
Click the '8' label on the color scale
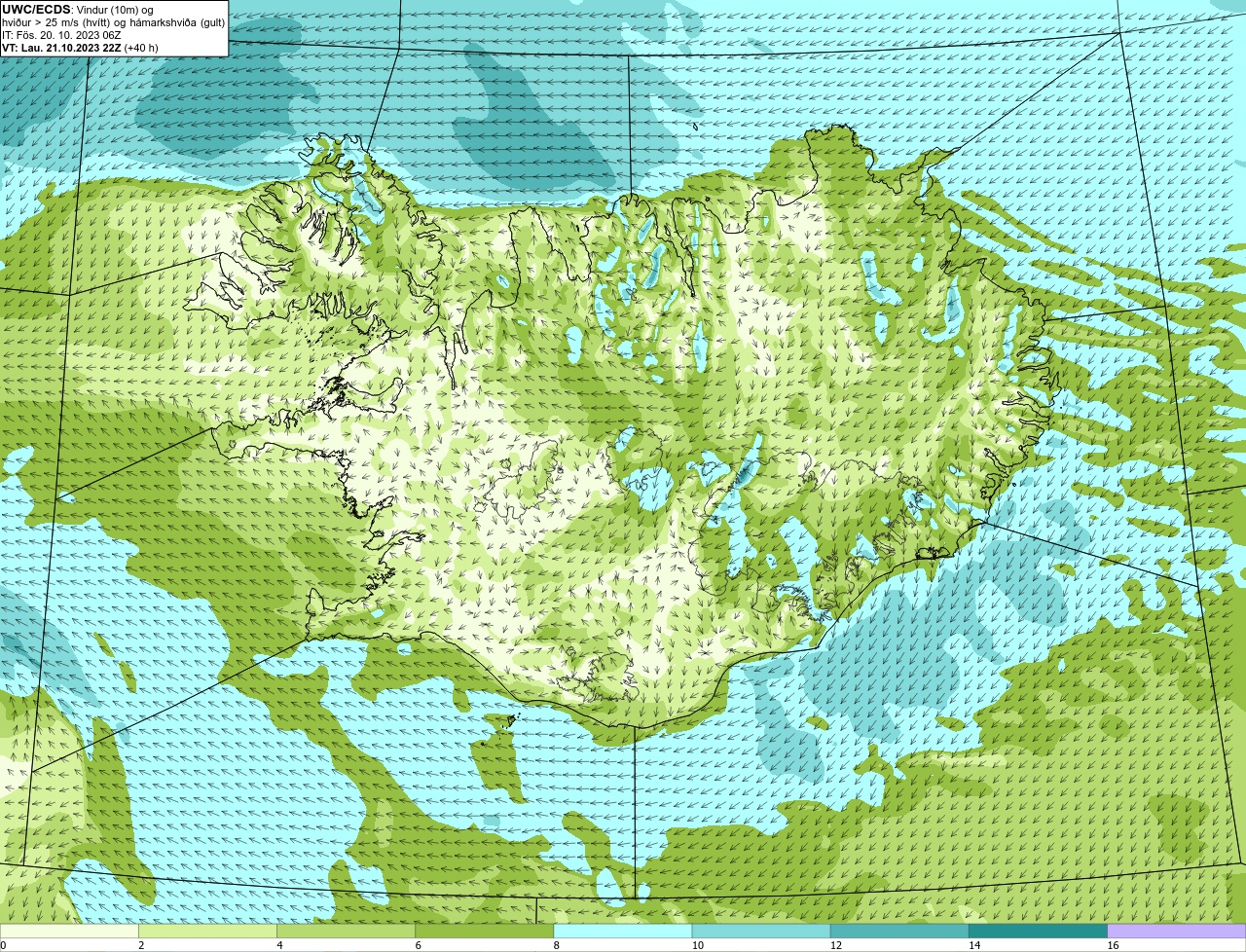tap(557, 945)
